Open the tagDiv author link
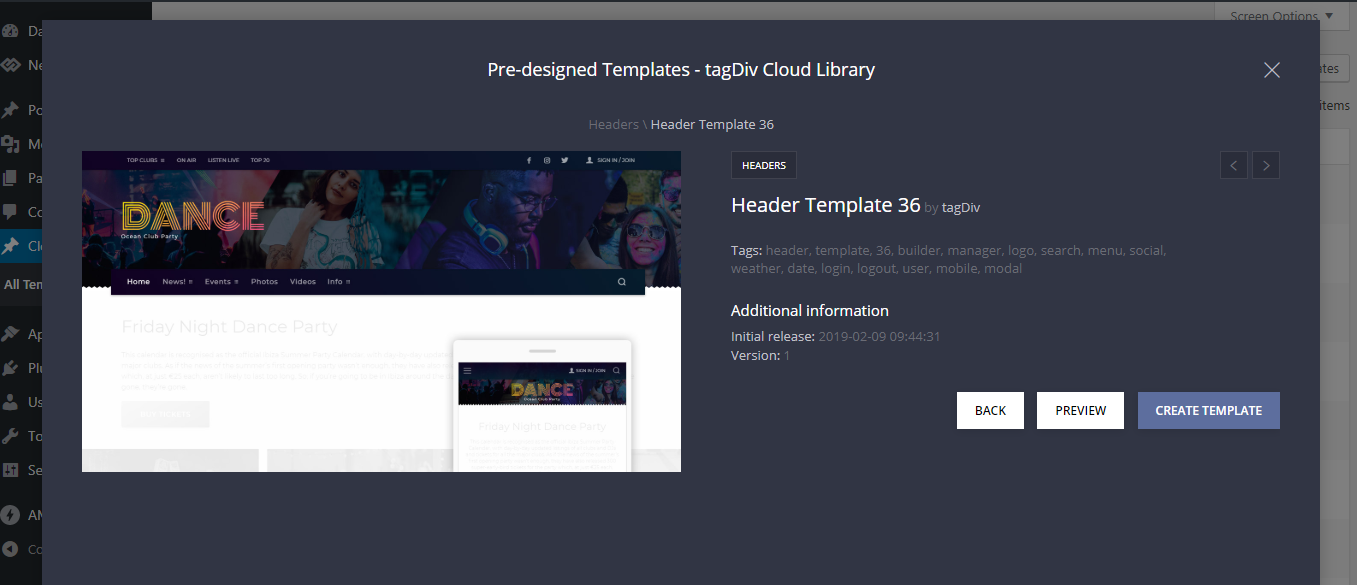The image size is (1357, 585). pyautogui.click(x=961, y=208)
